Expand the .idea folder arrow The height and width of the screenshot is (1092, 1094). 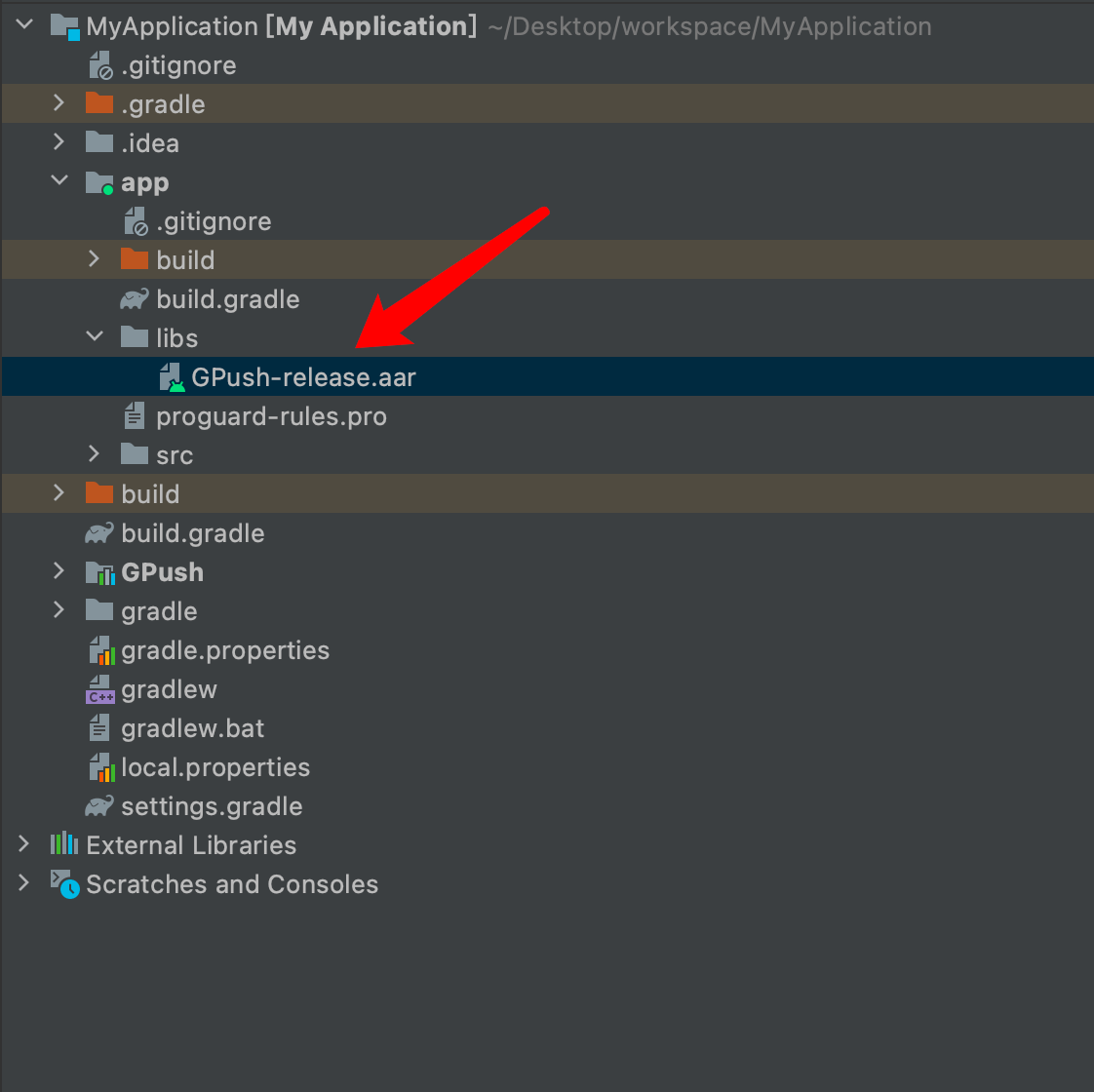[x=59, y=142]
